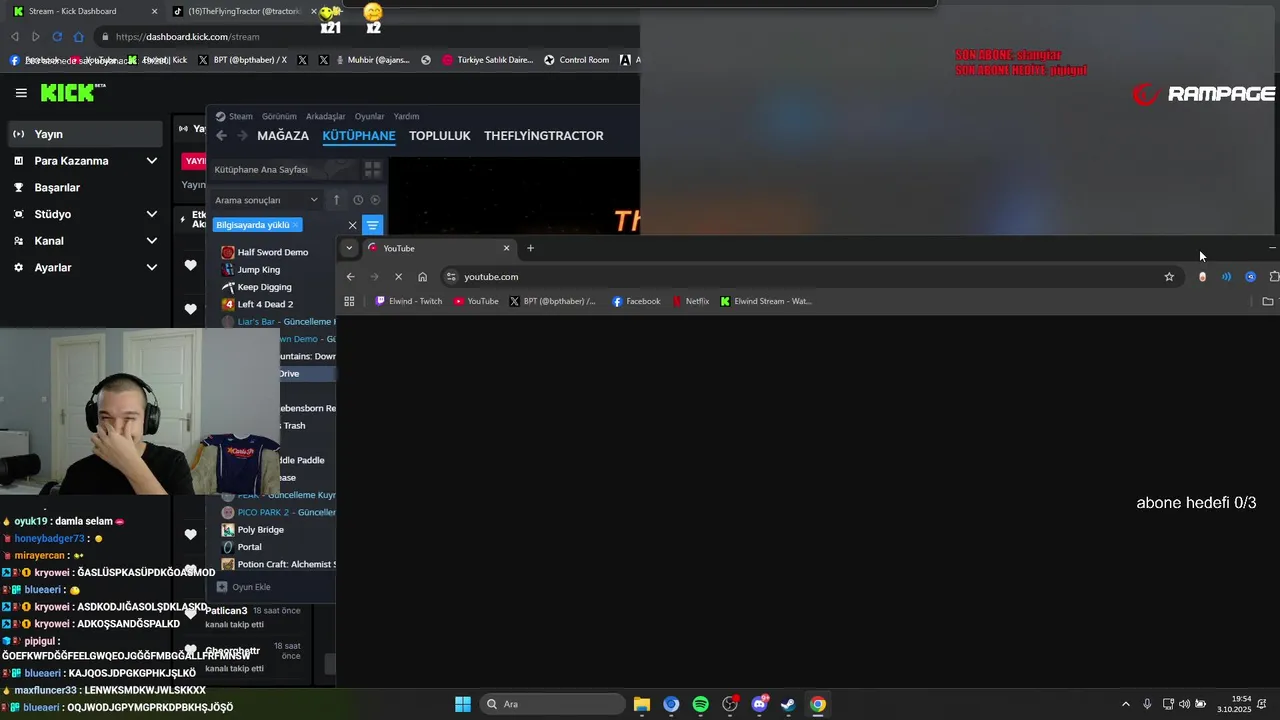Click Oyun Ekle in Steam
This screenshot has width=1280, height=720.
click(x=243, y=587)
